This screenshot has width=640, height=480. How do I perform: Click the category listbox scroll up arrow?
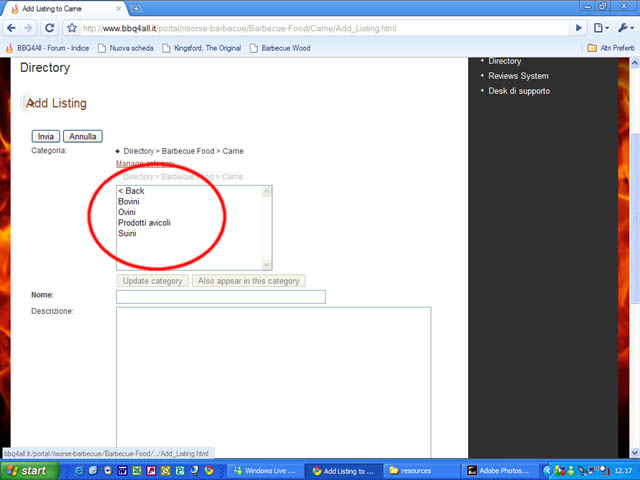point(267,191)
